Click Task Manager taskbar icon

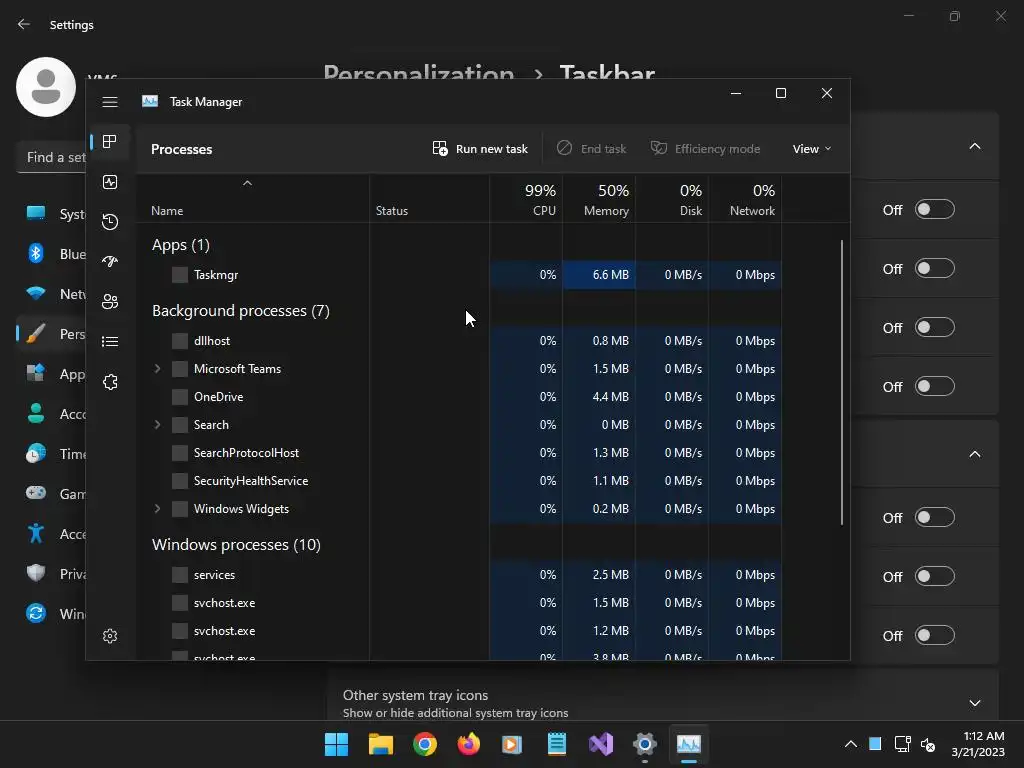pyautogui.click(x=689, y=744)
